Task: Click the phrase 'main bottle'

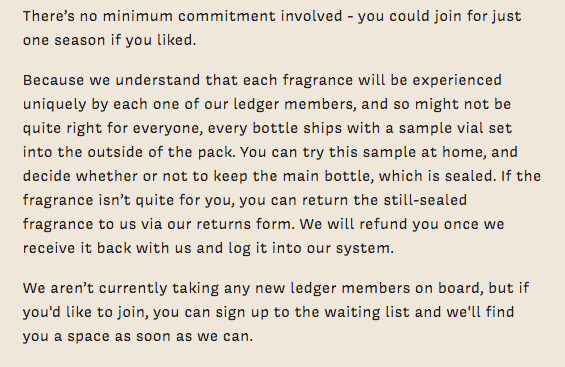Action: (326, 176)
